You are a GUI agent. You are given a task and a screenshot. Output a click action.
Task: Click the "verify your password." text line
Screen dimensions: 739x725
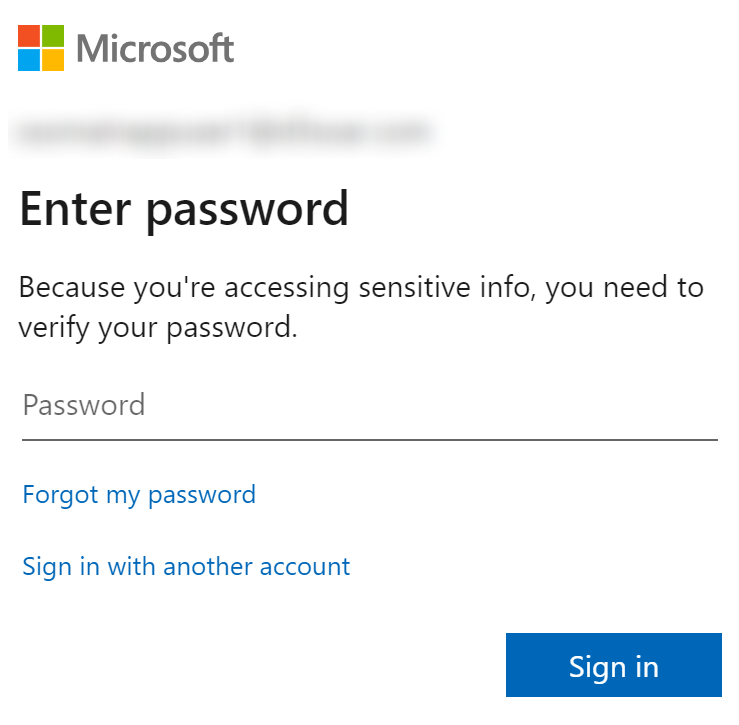(x=158, y=327)
